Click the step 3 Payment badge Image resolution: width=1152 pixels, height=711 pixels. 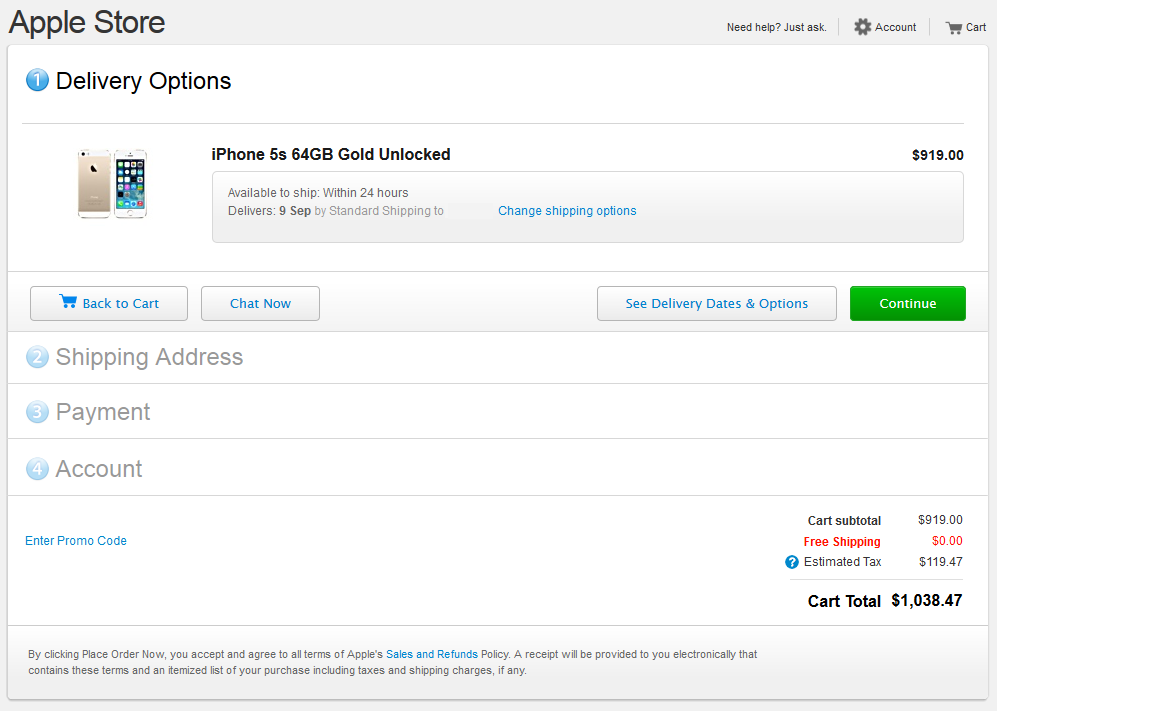pyautogui.click(x=37, y=412)
